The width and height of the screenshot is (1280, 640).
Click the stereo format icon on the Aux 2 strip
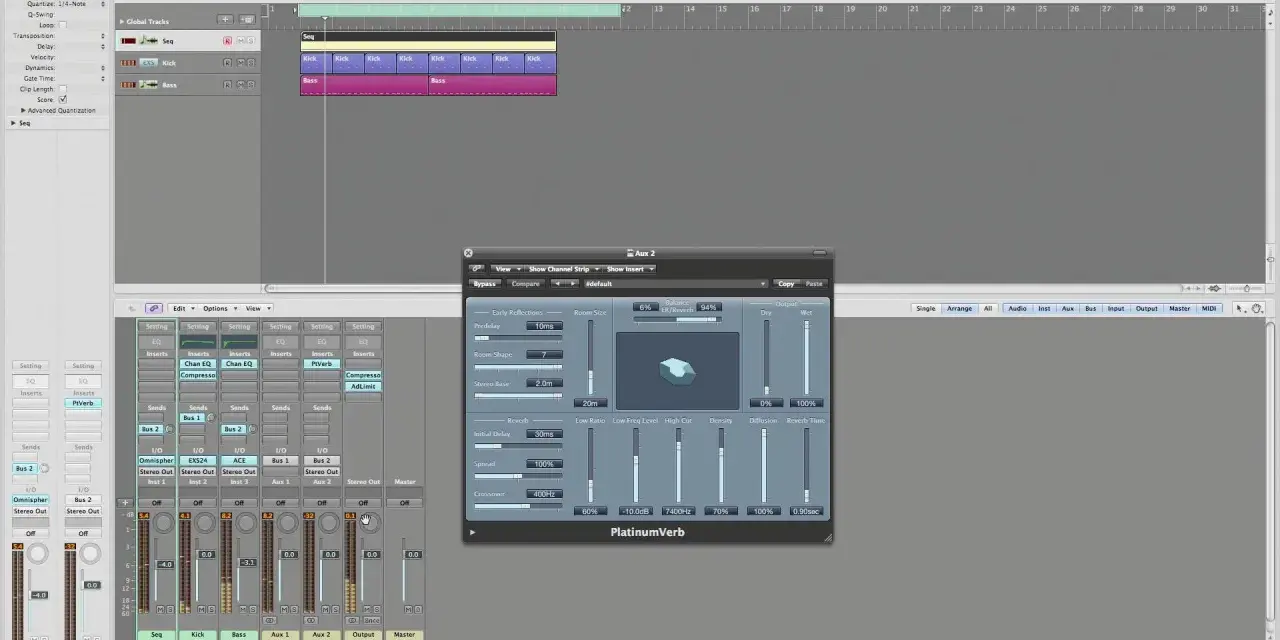pyautogui.click(x=311, y=621)
